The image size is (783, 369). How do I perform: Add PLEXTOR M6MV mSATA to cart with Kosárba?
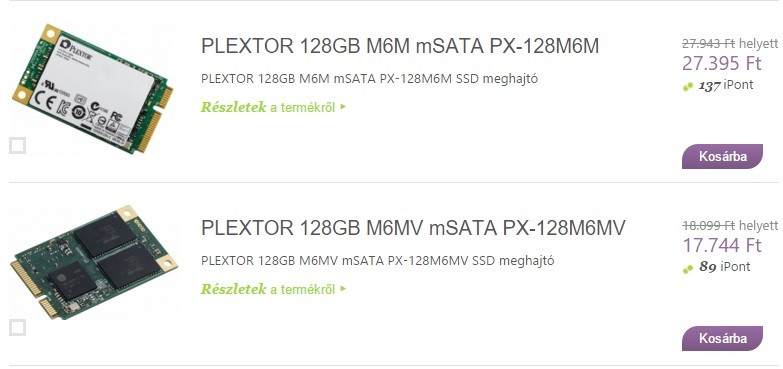722,338
